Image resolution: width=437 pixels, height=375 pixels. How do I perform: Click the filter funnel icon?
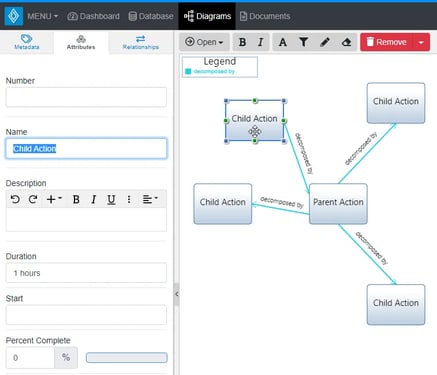[303, 42]
